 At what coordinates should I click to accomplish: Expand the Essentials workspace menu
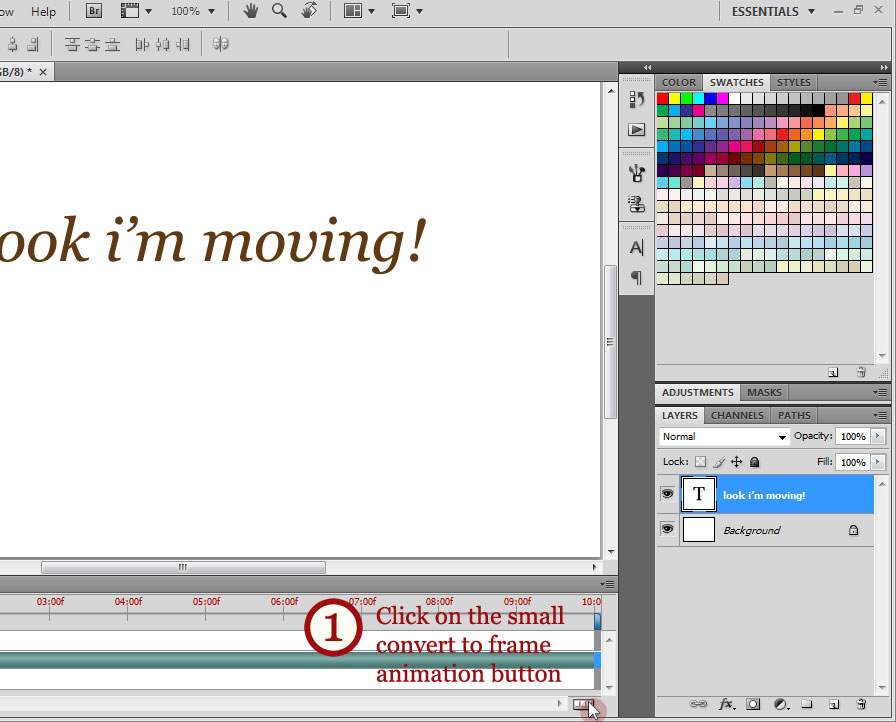coord(772,12)
